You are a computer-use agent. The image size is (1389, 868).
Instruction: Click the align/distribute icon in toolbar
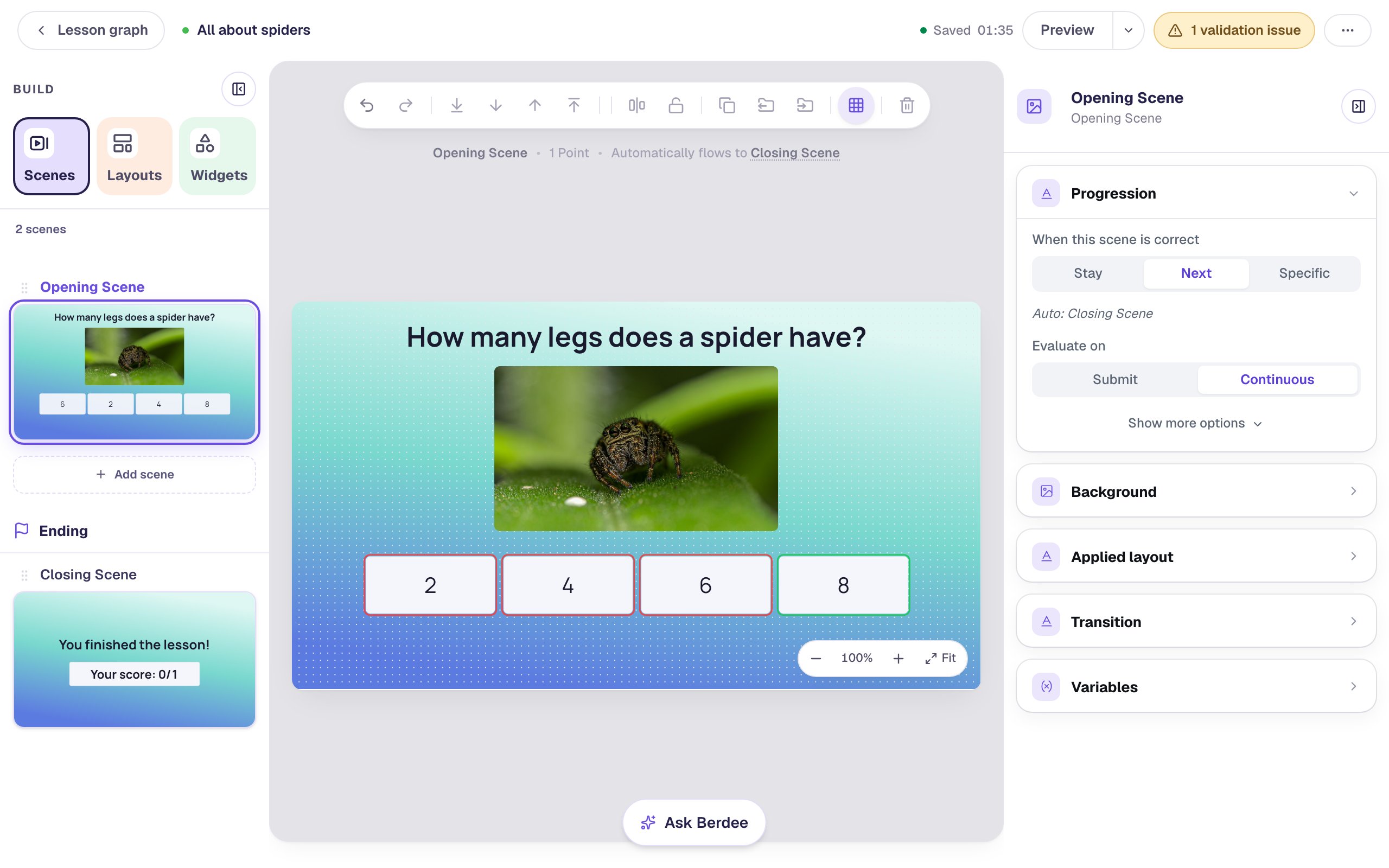point(636,105)
